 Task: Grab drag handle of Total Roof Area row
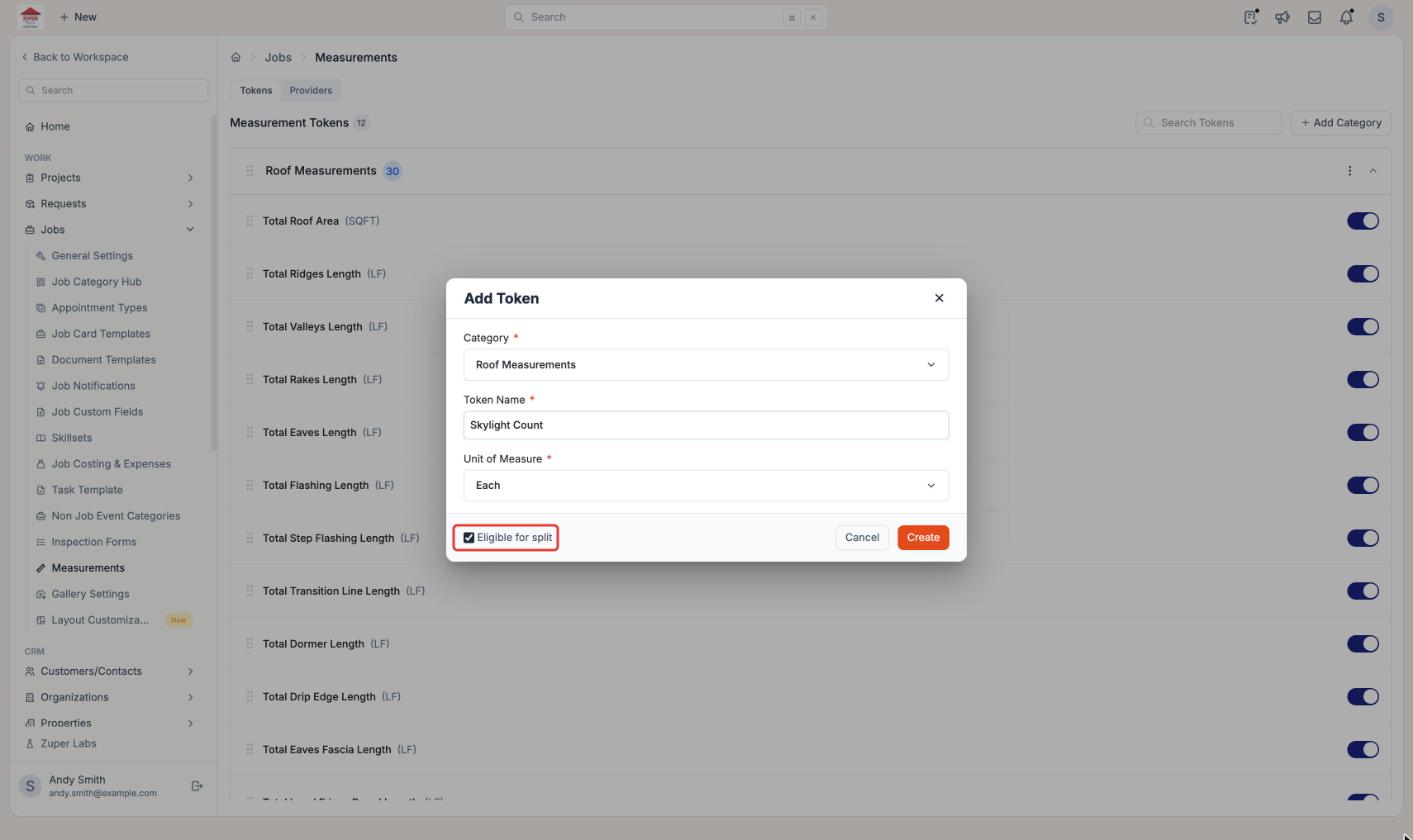click(x=249, y=221)
